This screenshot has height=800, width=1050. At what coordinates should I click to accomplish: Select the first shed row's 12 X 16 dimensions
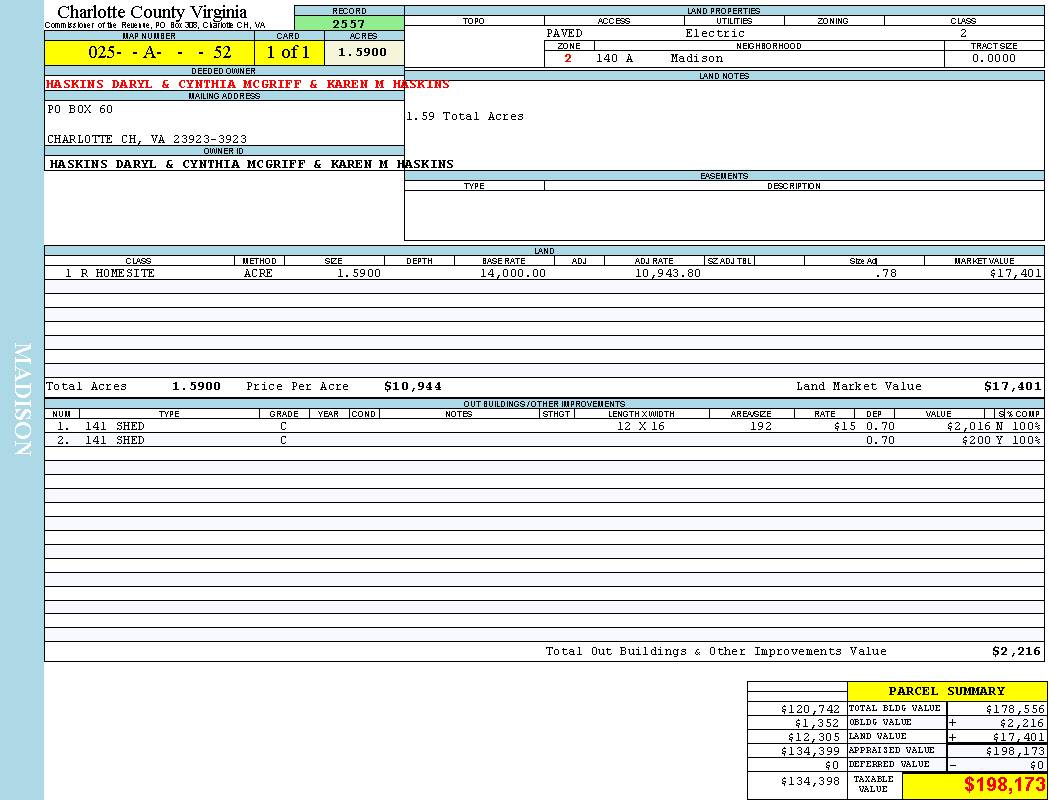click(640, 426)
